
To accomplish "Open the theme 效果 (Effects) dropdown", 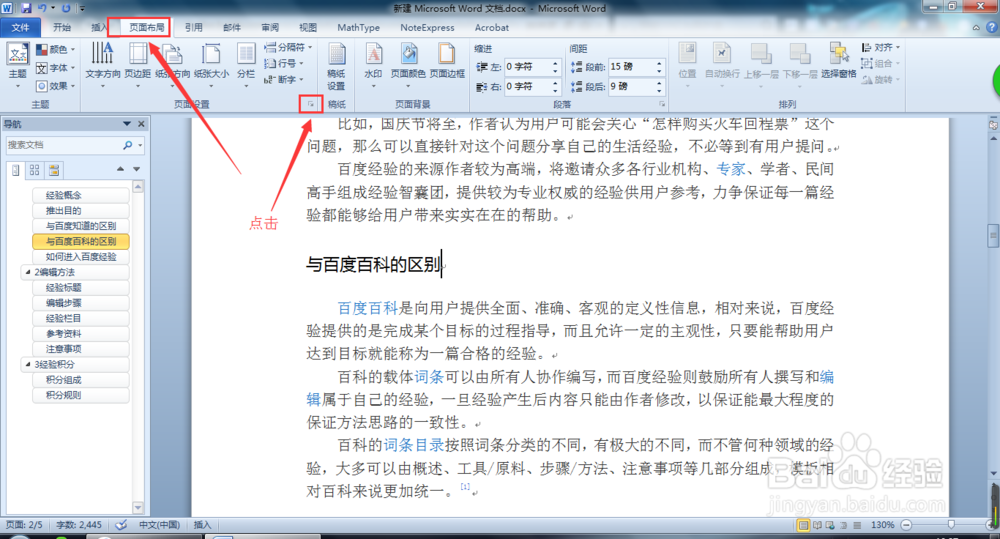I will click(56, 85).
